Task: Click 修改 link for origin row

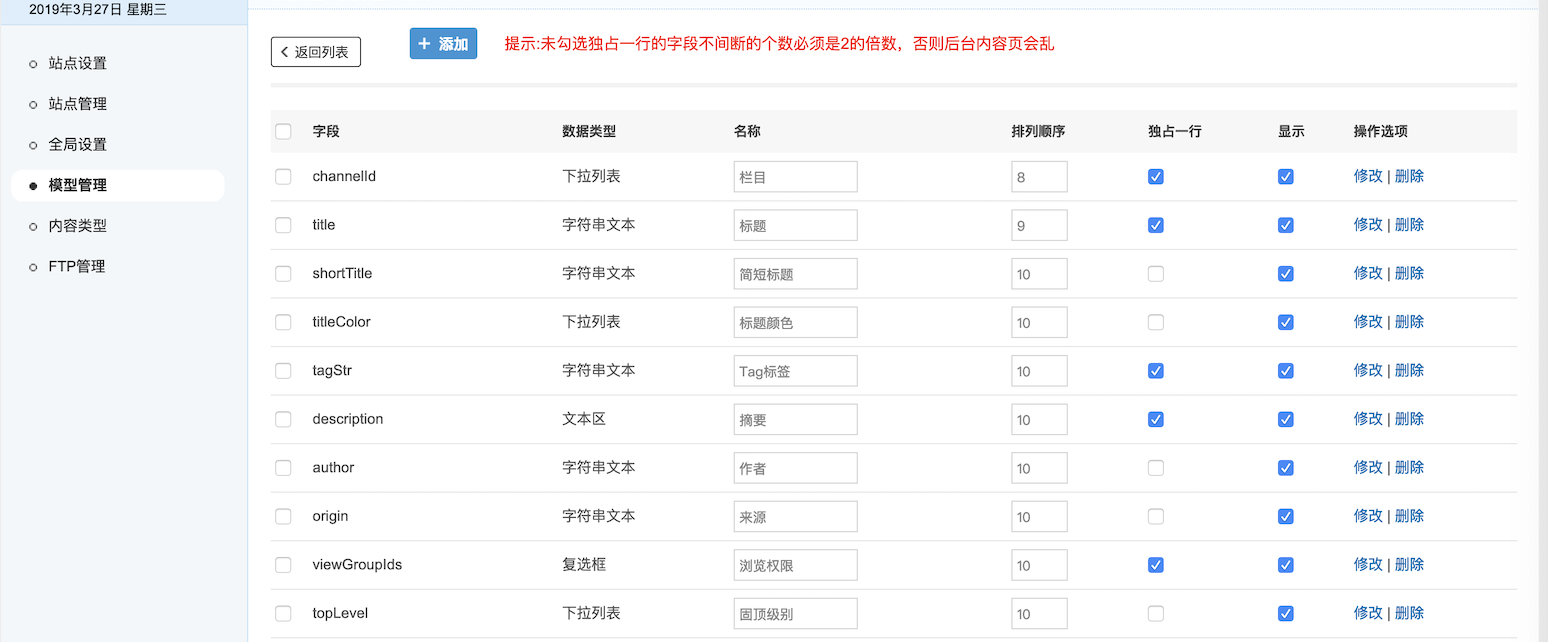Action: [x=1367, y=516]
